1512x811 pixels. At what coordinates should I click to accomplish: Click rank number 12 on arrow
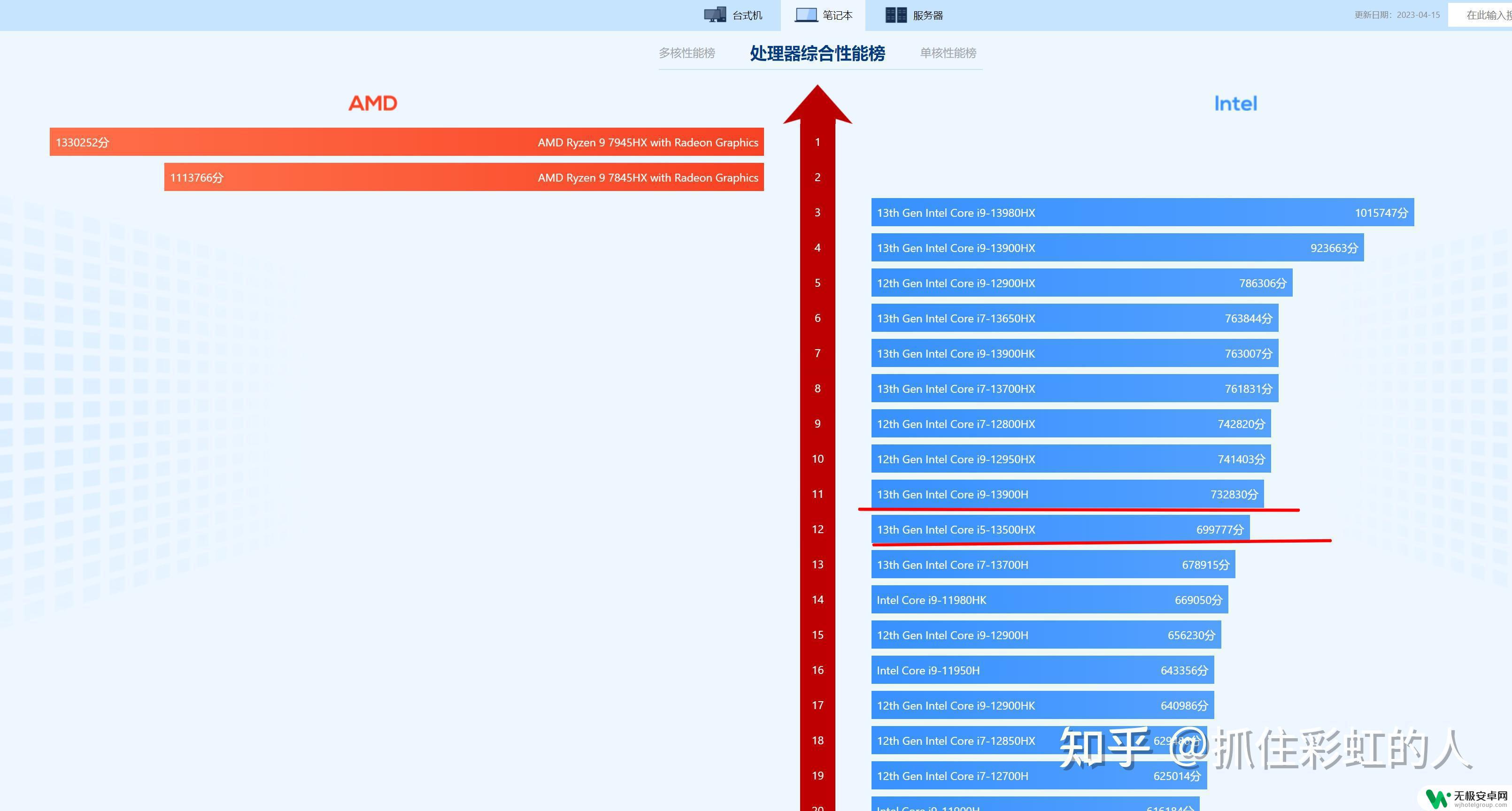pyautogui.click(x=818, y=529)
